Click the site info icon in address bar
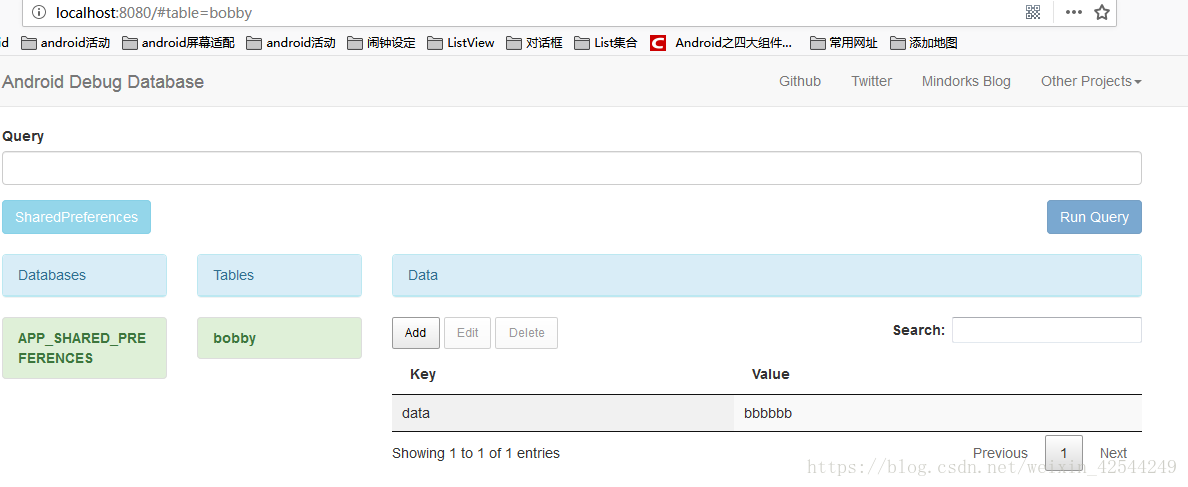The width and height of the screenshot is (1188, 487). point(39,12)
